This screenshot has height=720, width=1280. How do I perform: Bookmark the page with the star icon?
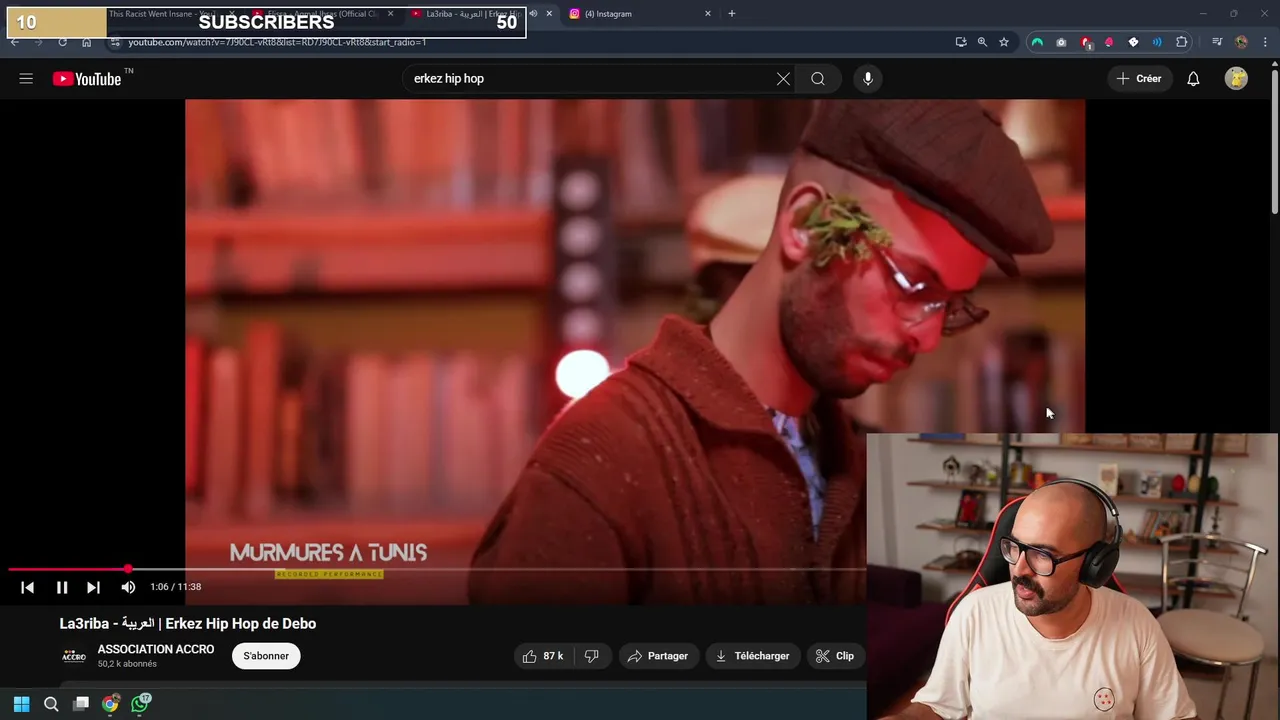[1004, 42]
